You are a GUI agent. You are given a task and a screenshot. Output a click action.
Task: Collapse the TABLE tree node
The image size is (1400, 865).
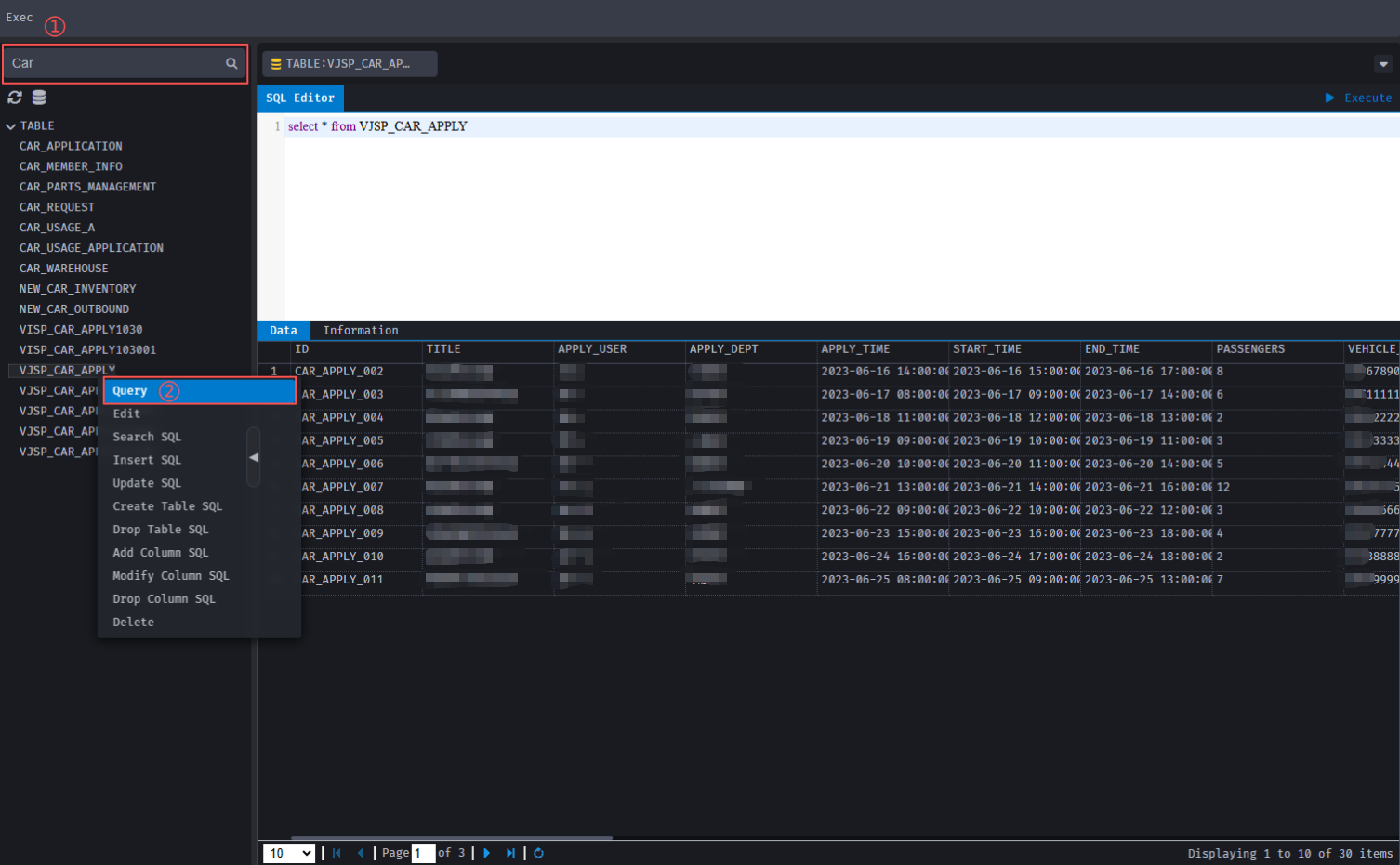coord(11,126)
